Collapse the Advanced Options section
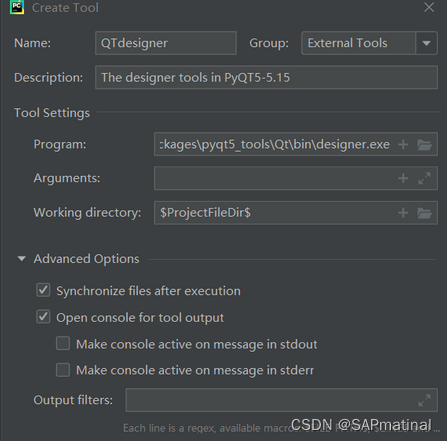447x441 pixels. point(22,259)
